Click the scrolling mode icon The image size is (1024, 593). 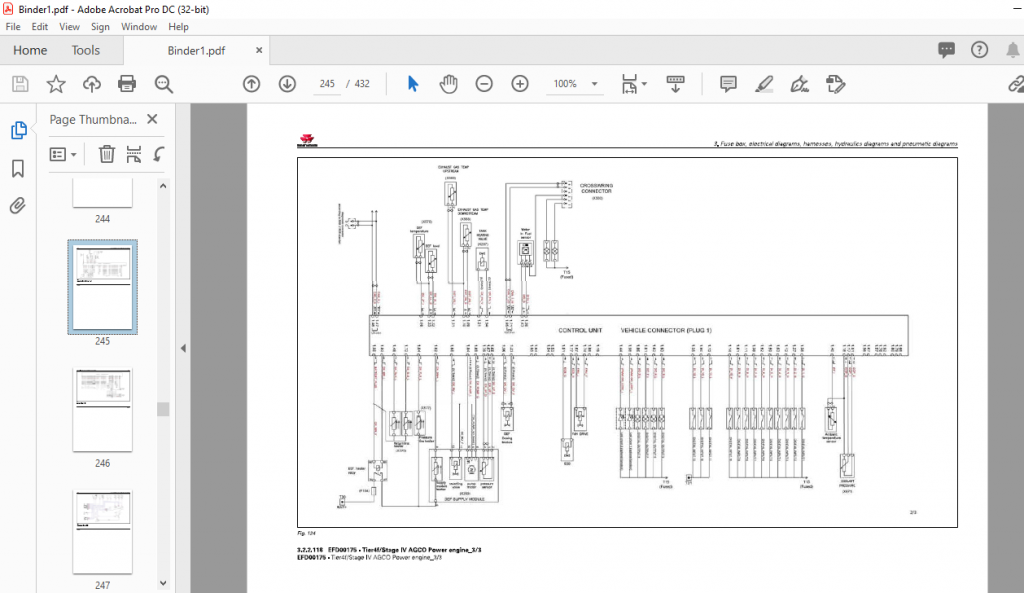(x=675, y=84)
